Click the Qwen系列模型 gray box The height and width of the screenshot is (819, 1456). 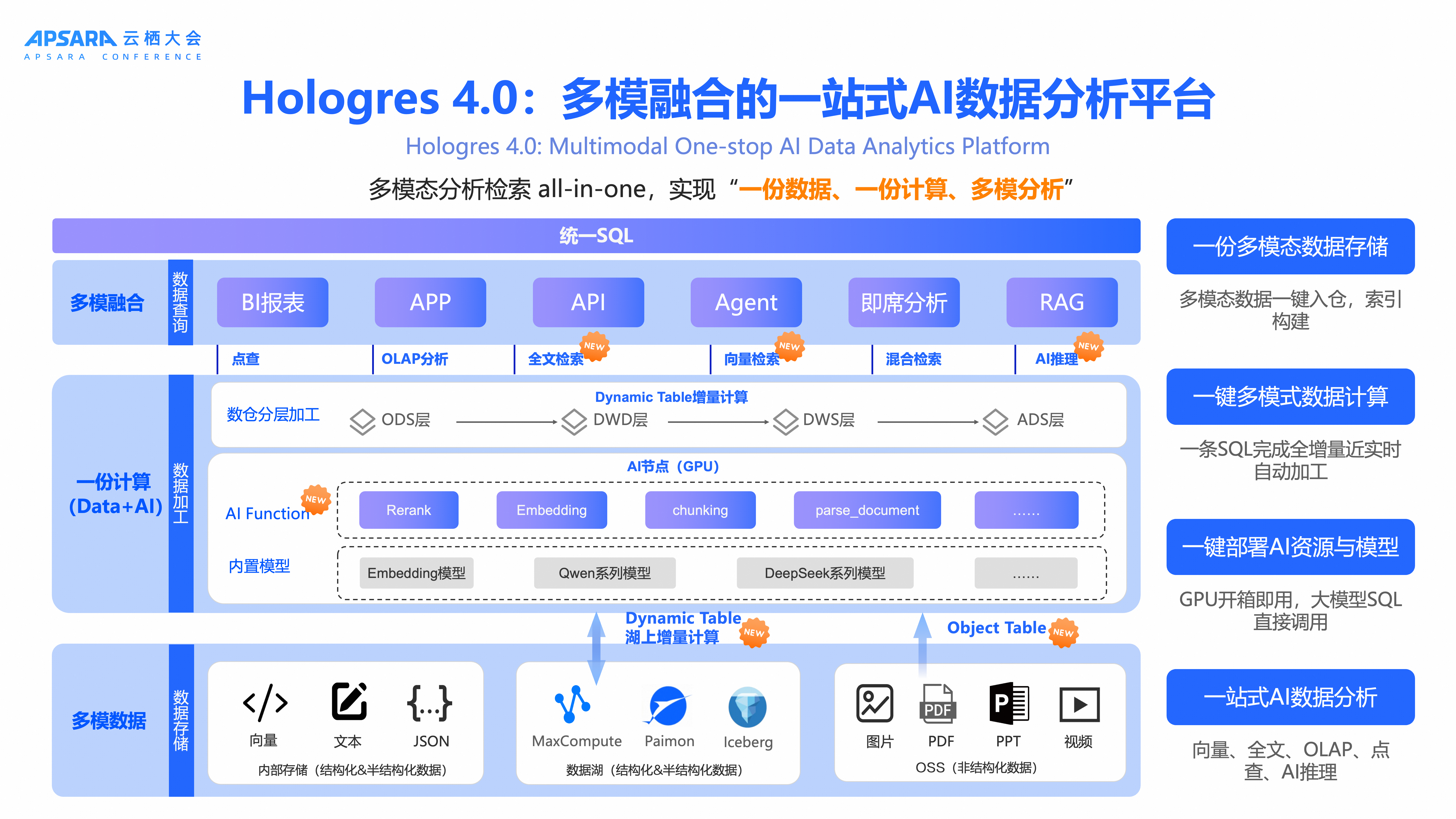point(604,573)
